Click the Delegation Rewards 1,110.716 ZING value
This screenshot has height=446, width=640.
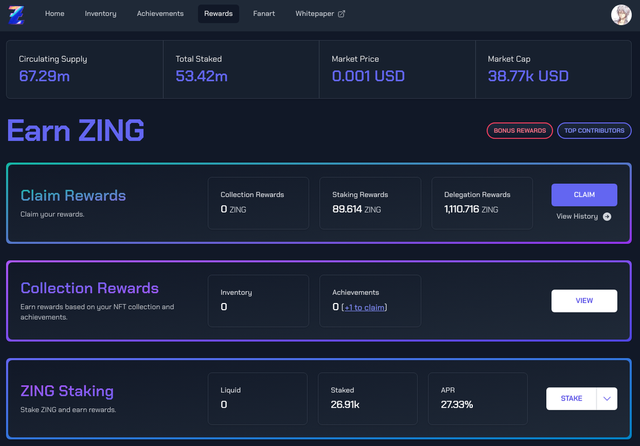click(471, 209)
